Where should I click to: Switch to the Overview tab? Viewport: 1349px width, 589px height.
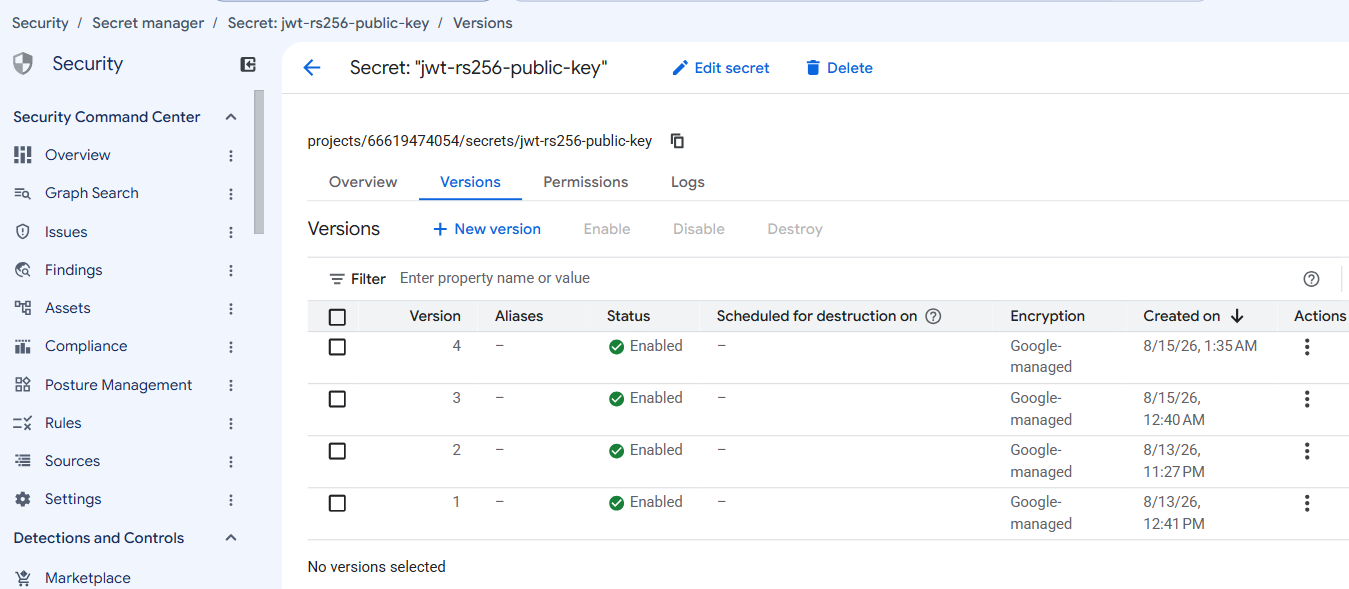363,182
